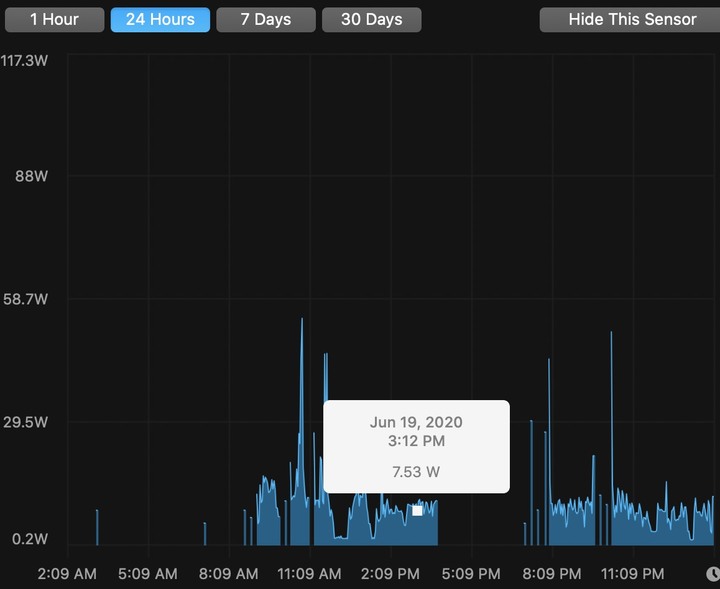The image size is (720, 589).
Task: Click the Jun 19, 2020 tooltip date
Action: pyautogui.click(x=416, y=422)
